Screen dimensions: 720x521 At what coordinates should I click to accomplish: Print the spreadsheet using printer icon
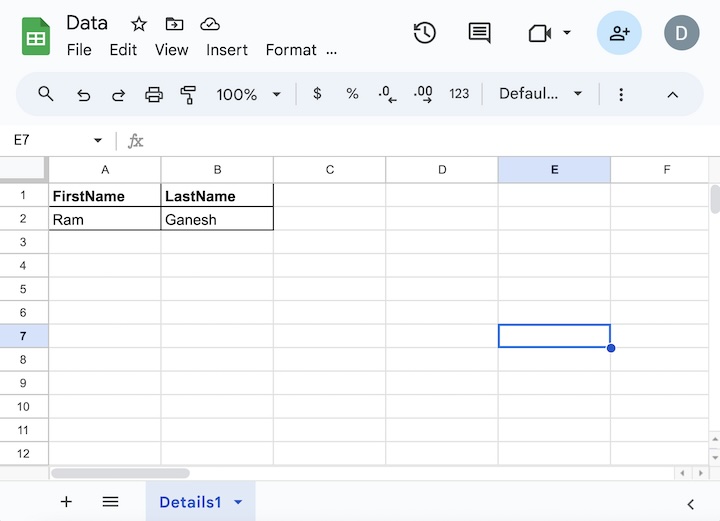[x=154, y=94]
